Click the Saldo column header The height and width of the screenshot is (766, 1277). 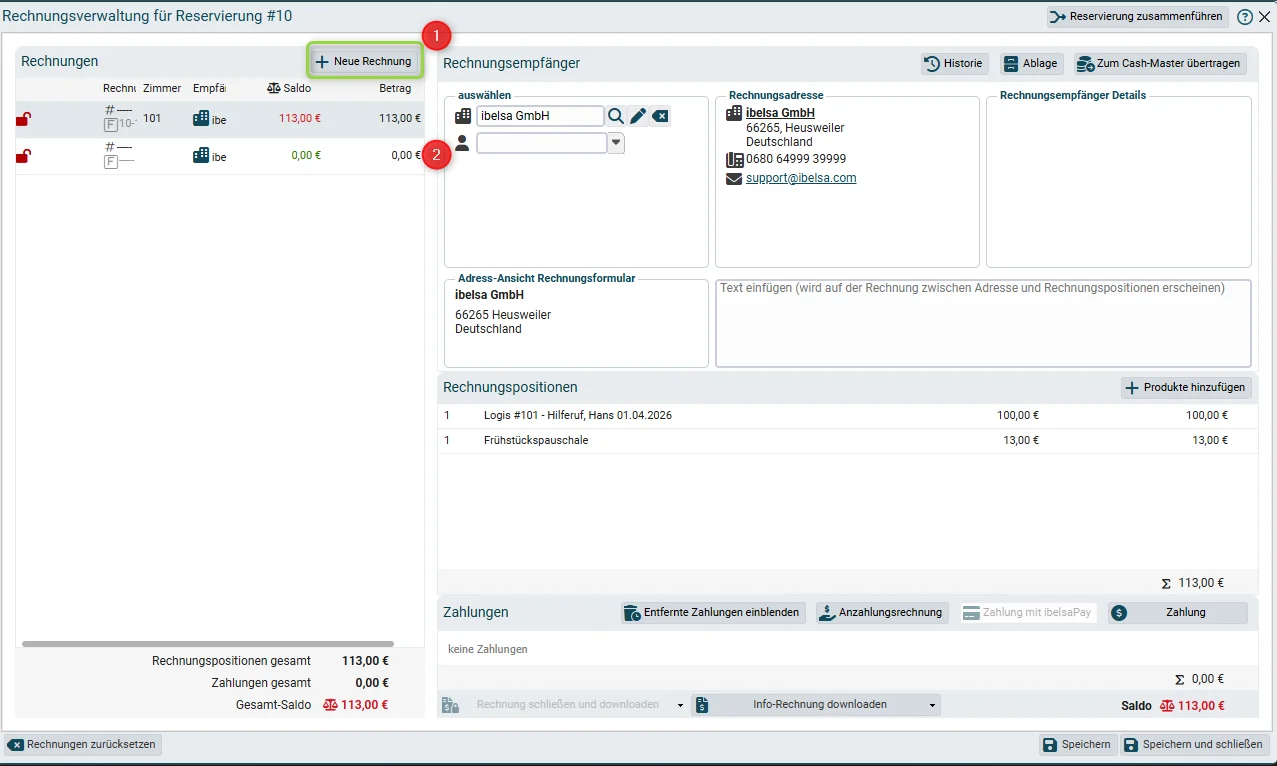coord(289,88)
